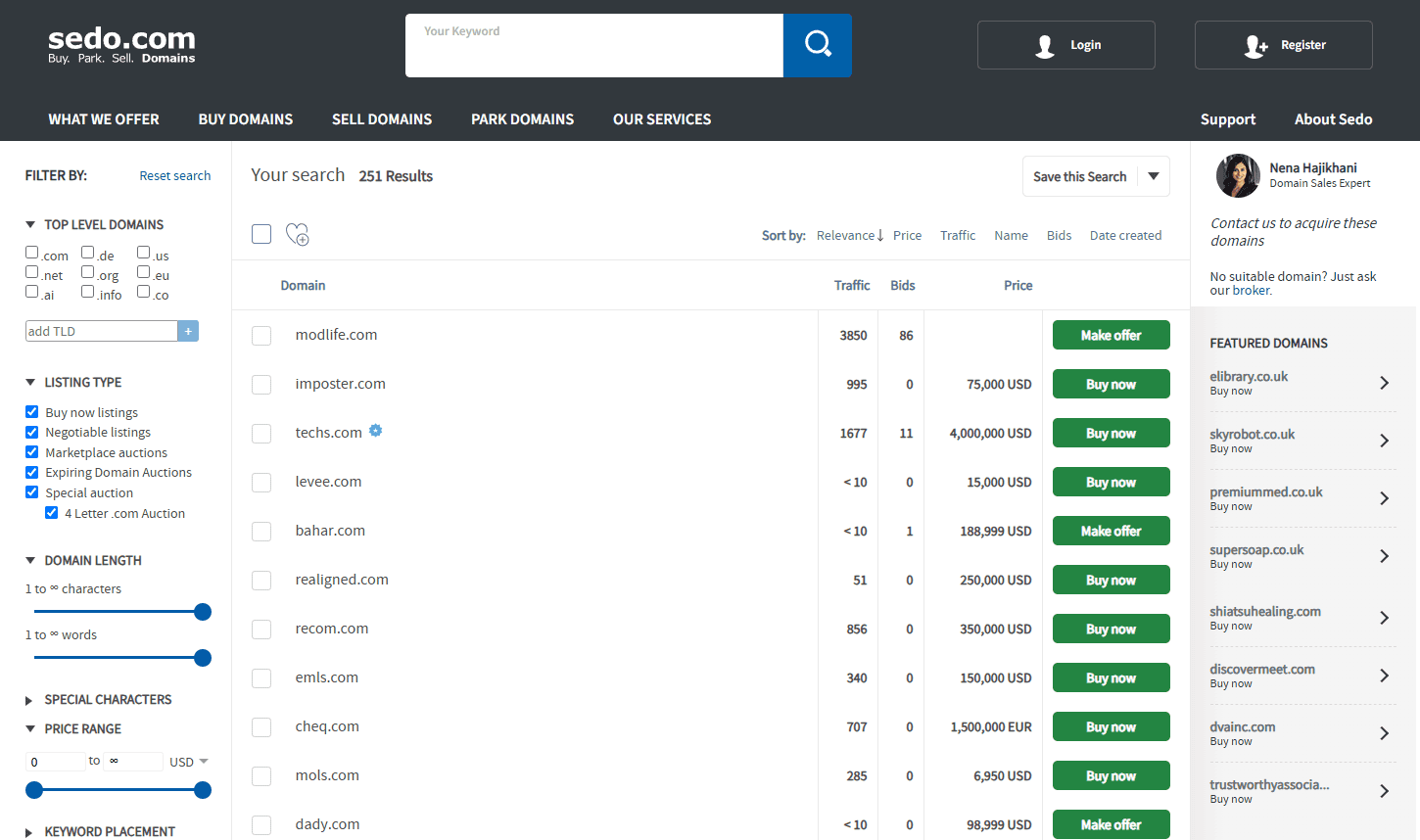Click Buy now for imposter.com
Viewport: 1420px width, 840px height.
1111,384
